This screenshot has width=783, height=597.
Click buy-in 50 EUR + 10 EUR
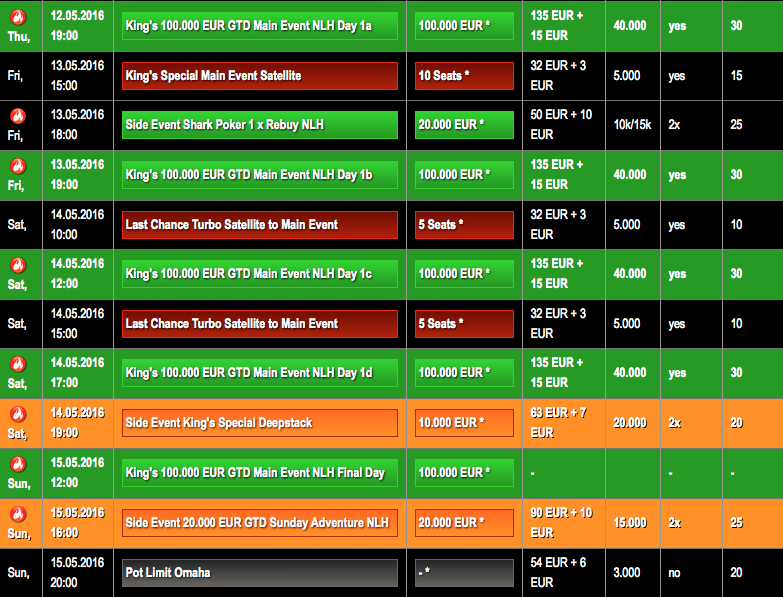(x=561, y=125)
